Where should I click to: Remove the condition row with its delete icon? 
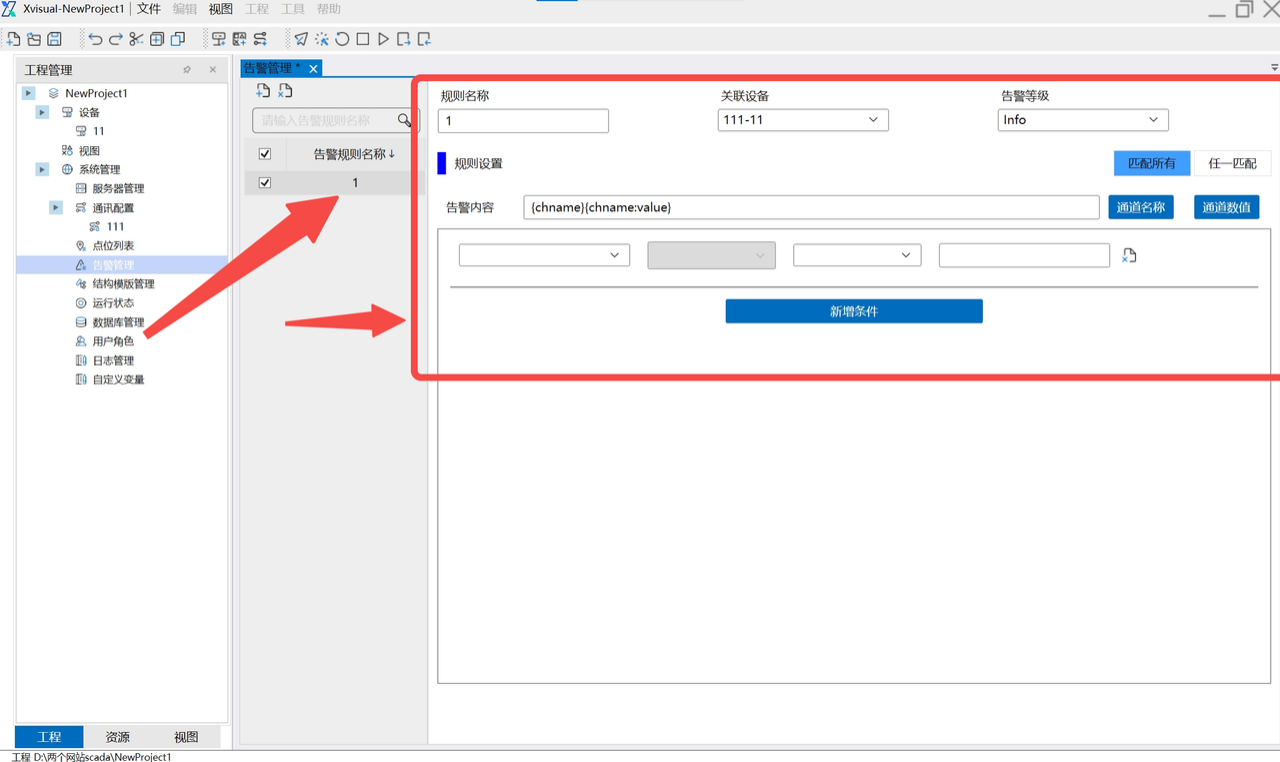(1129, 256)
